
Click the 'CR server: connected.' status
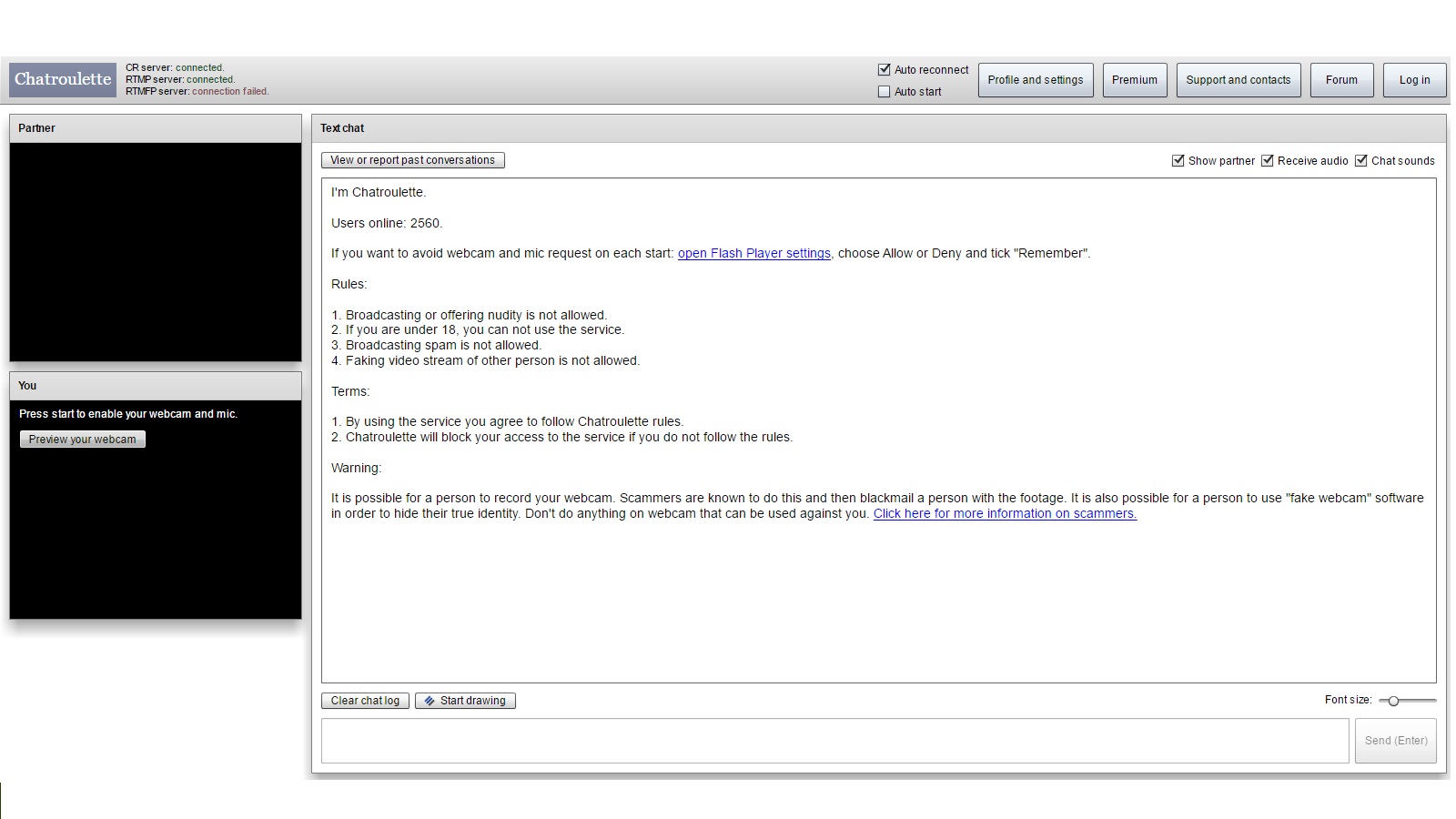coord(175,67)
